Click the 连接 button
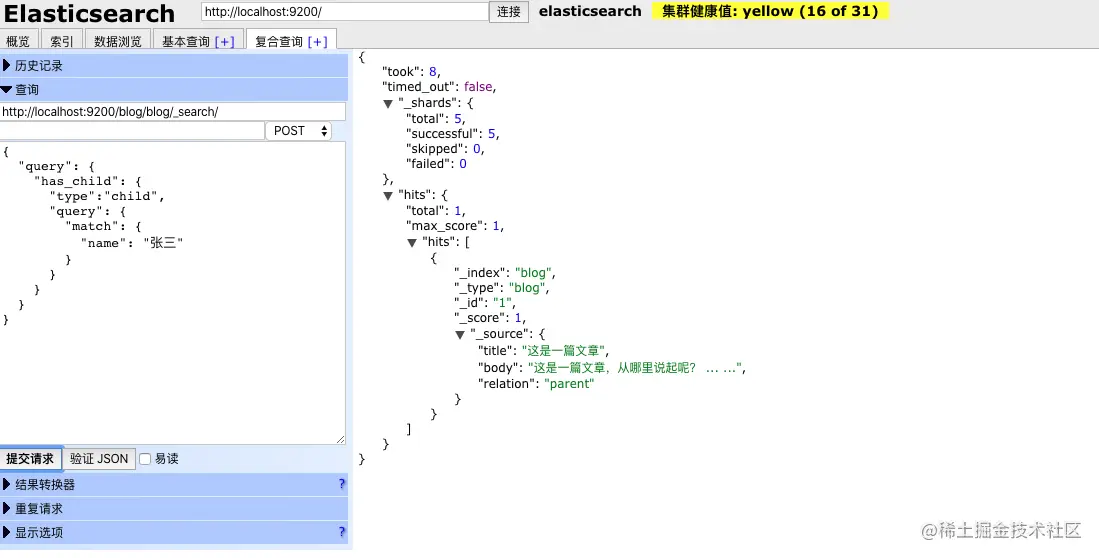The width and height of the screenshot is (1099, 558). pyautogui.click(x=509, y=12)
